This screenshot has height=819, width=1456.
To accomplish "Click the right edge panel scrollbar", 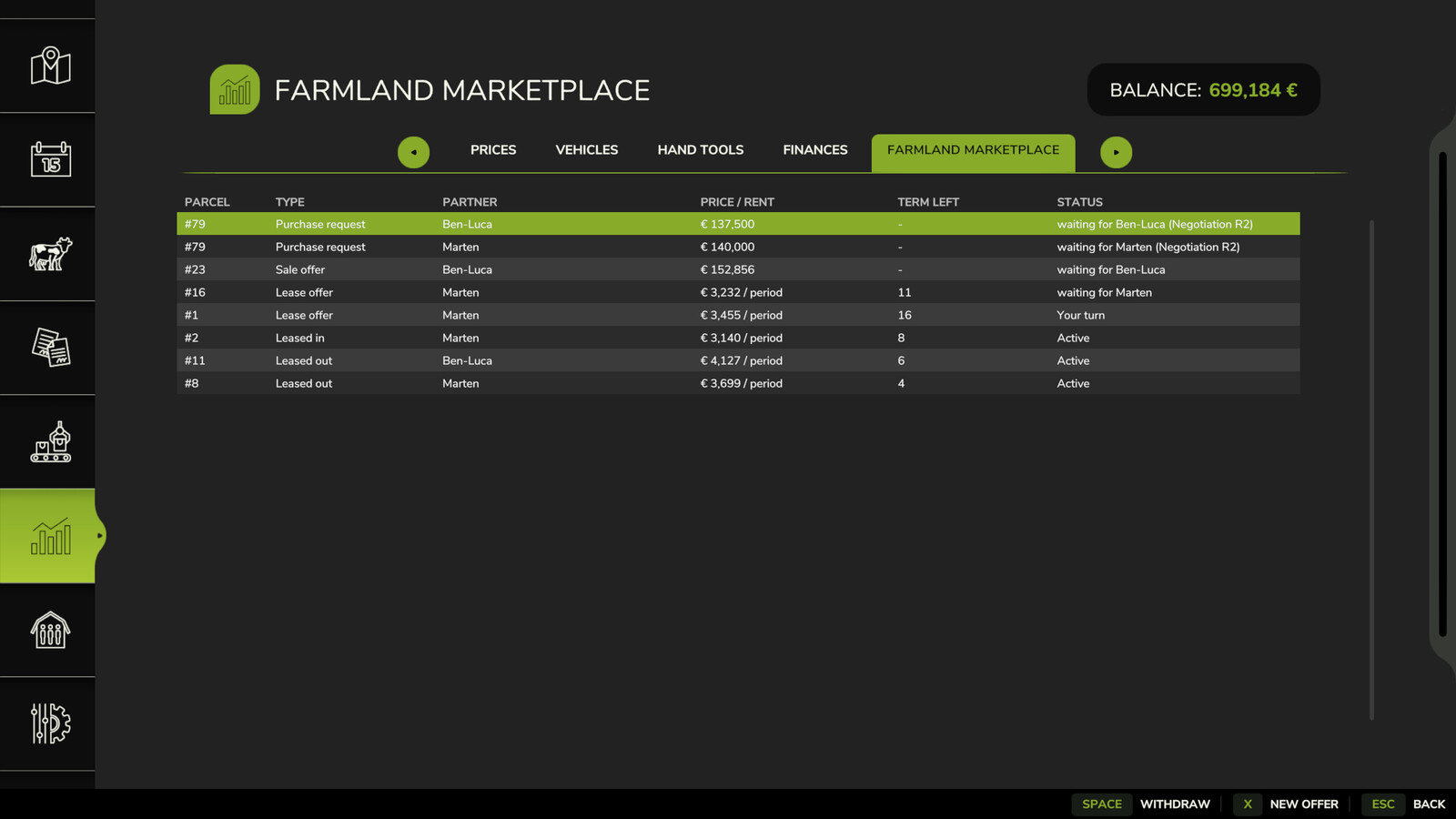I will click(x=1442, y=394).
